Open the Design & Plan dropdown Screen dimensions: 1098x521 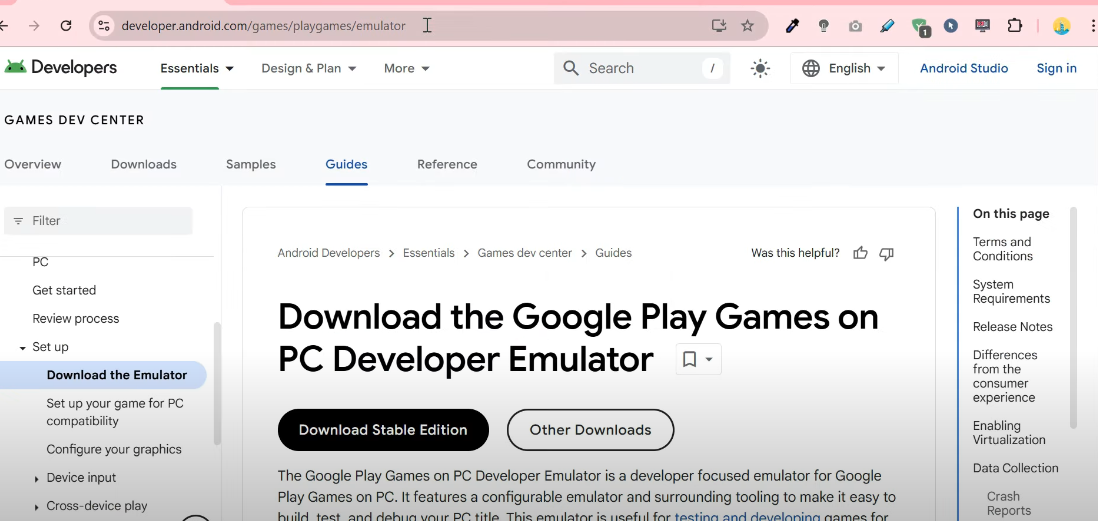(x=309, y=68)
